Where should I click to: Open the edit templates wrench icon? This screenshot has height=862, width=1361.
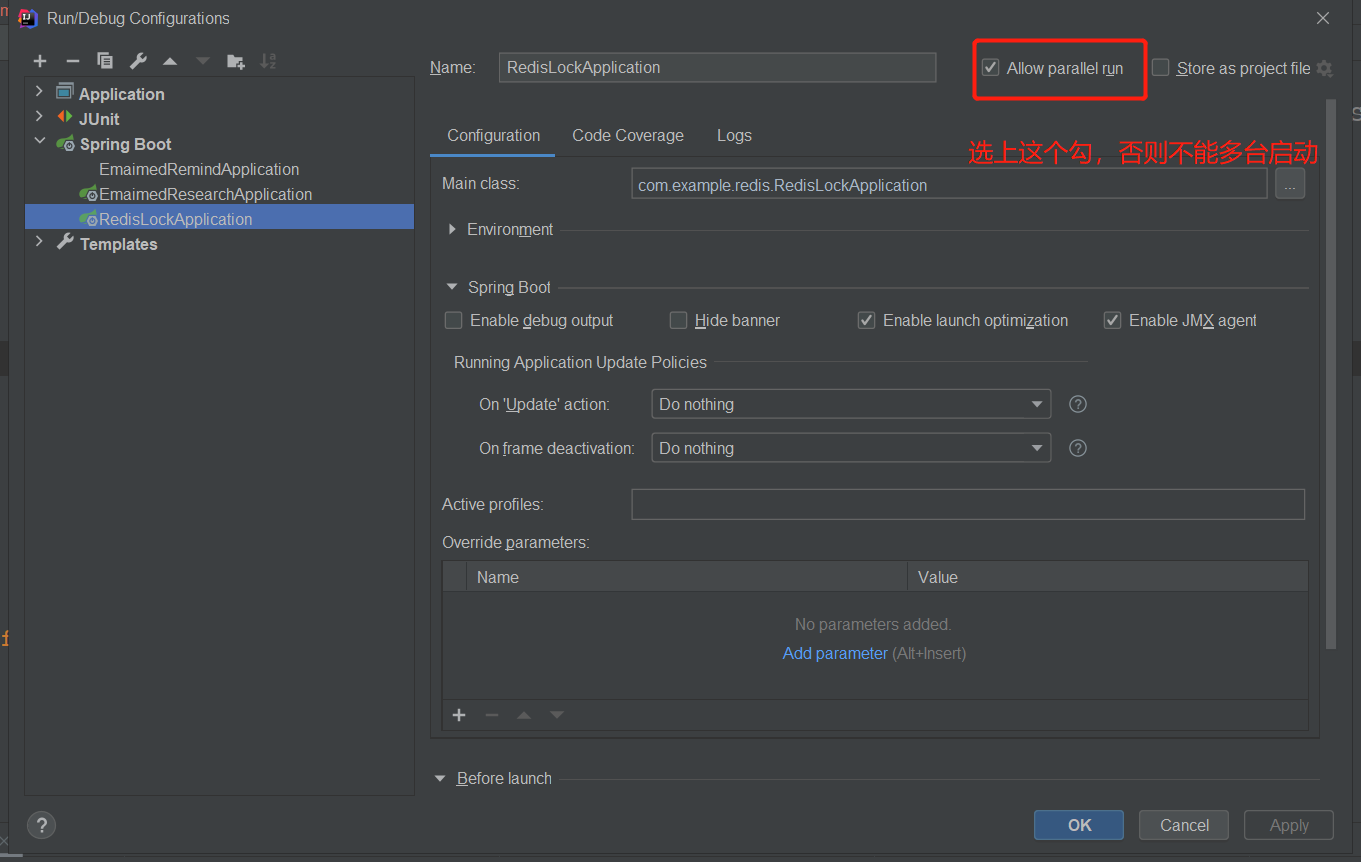[x=138, y=61]
